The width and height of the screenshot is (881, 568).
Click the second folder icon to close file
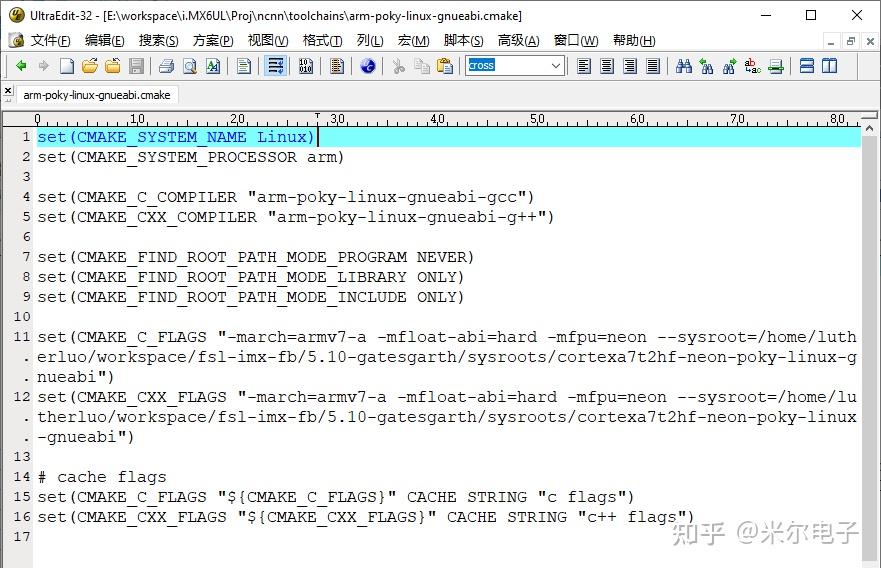(x=113, y=66)
